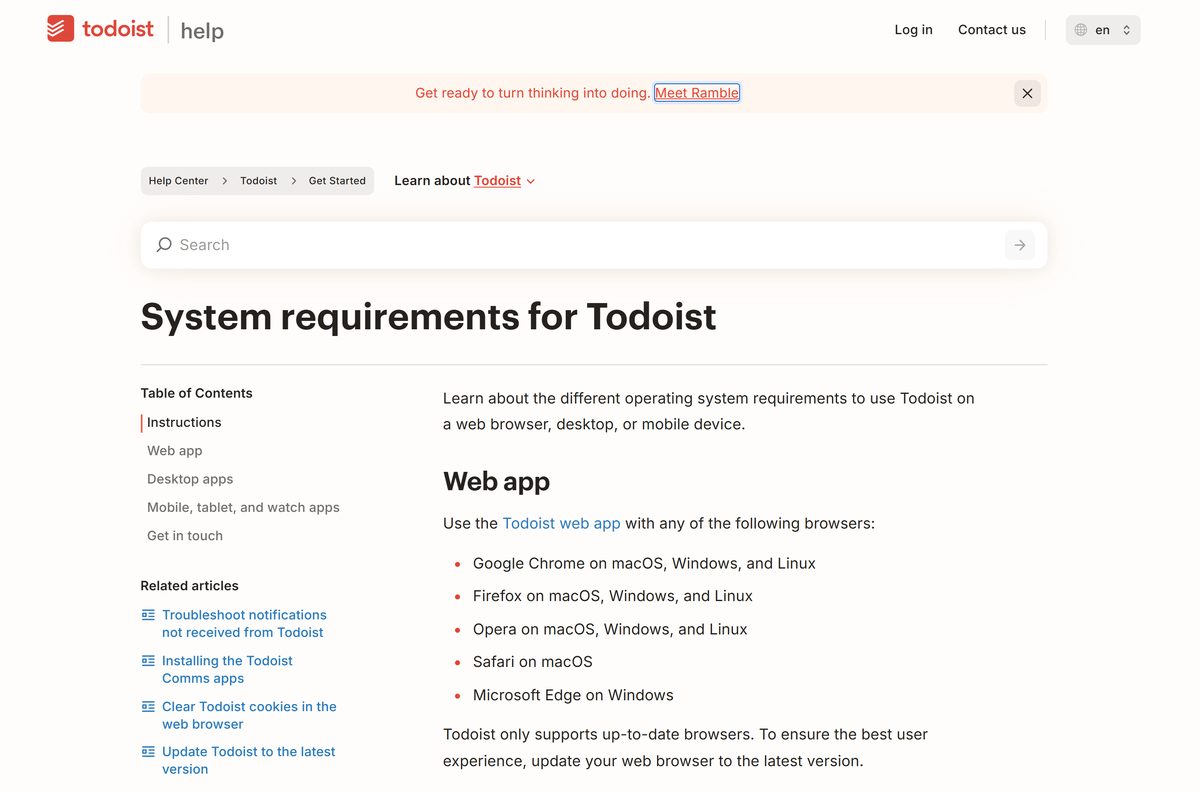1200x792 pixels.
Task: Open Clear Todoist cookies article
Action: 249,715
